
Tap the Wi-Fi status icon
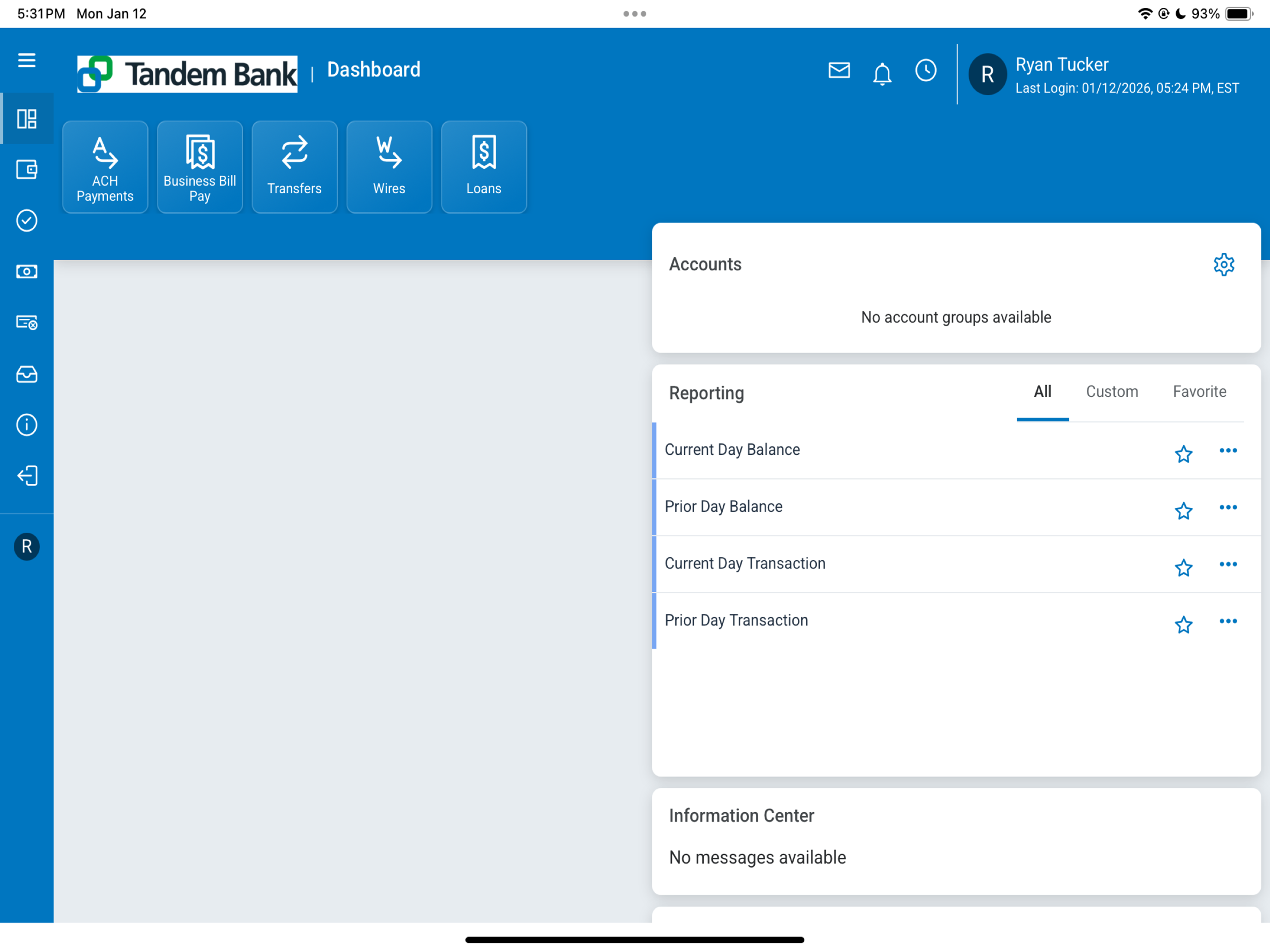pyautogui.click(x=1145, y=14)
